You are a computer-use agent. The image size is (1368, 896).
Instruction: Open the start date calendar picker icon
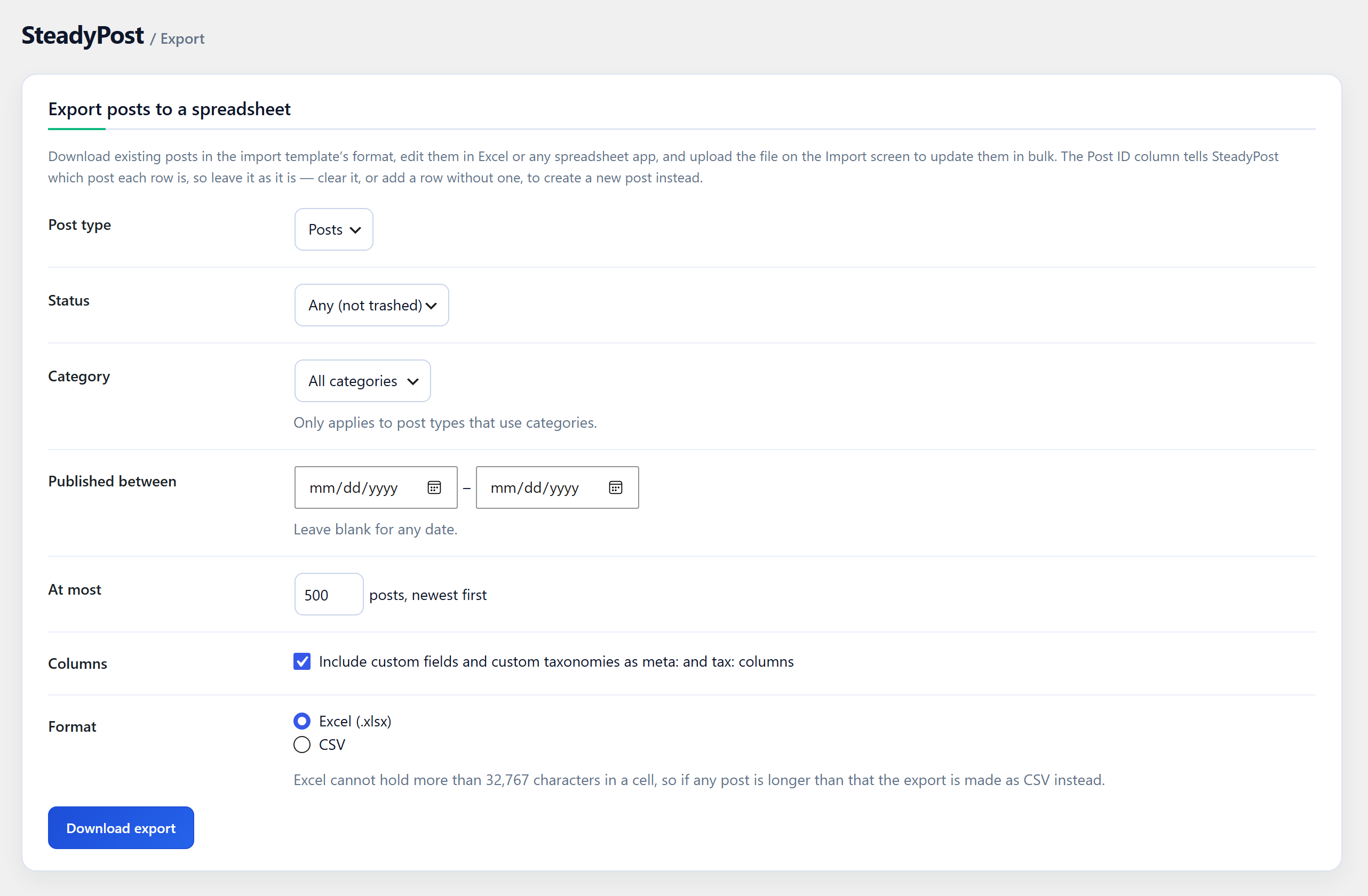click(434, 487)
